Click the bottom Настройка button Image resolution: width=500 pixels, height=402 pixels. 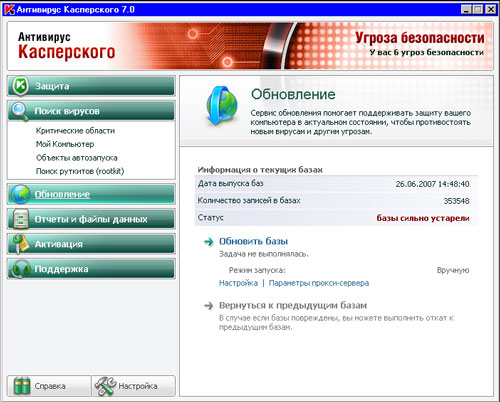133,386
